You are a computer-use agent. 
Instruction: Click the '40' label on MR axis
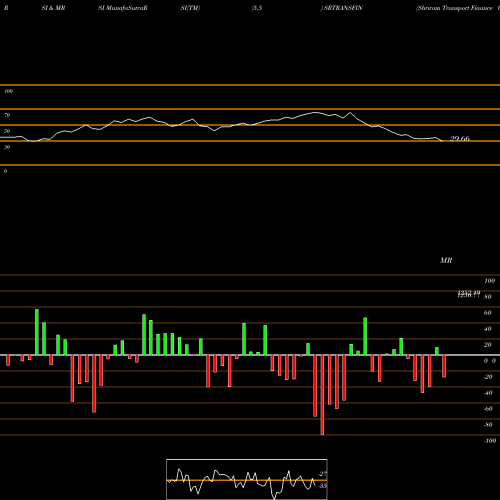tap(488, 329)
